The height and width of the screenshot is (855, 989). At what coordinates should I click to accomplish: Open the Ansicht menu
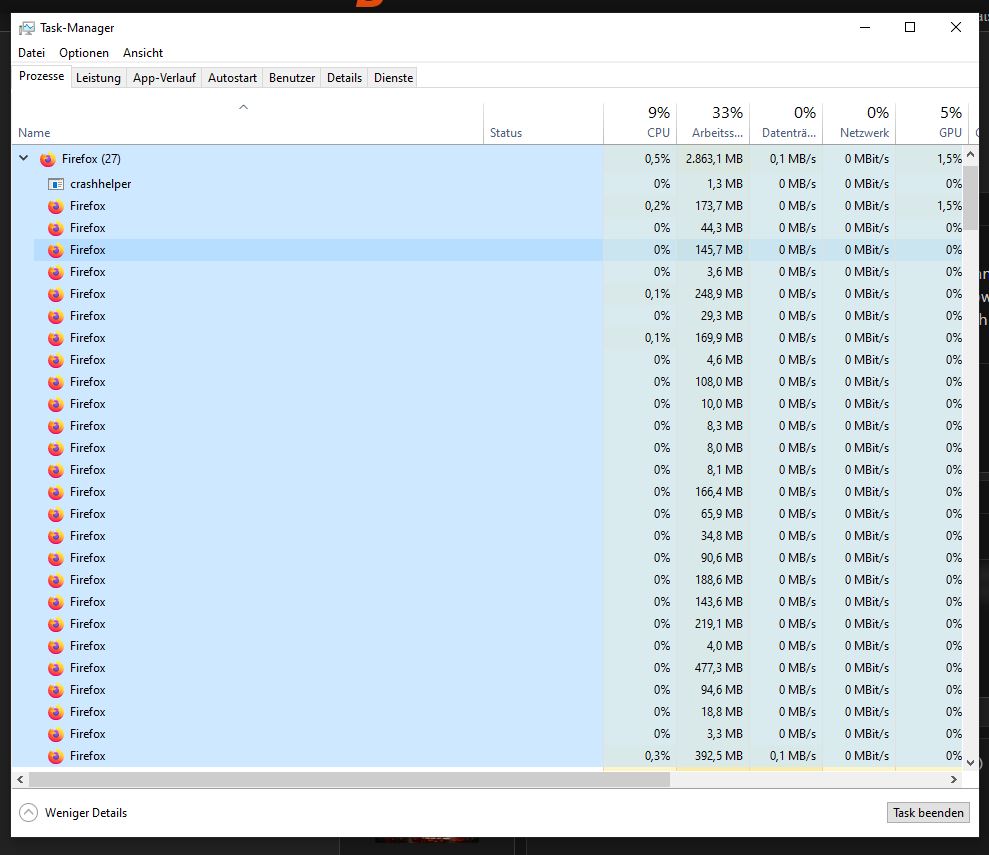(143, 53)
